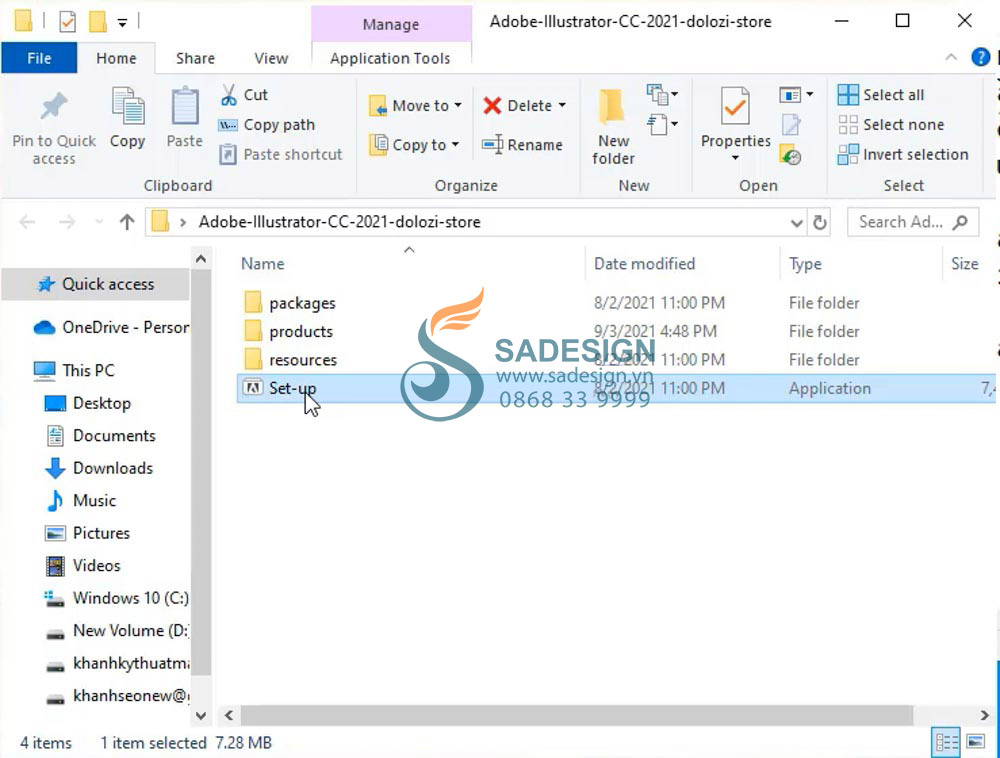
Task: Open Windows 10 (C:) drive
Action: pos(117,598)
